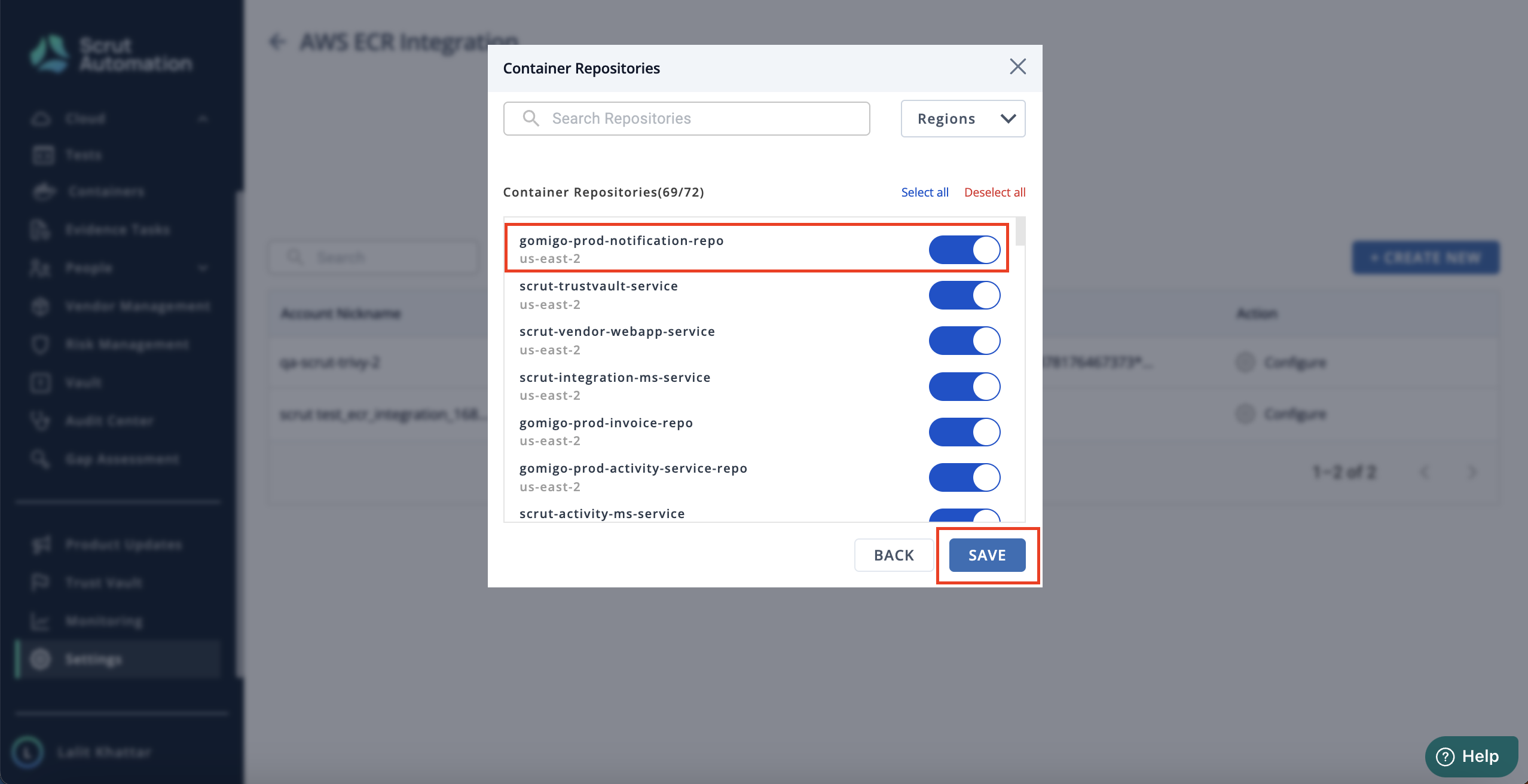The width and height of the screenshot is (1528, 784).
Task: Click the Monitoring chart icon
Action: (x=41, y=621)
